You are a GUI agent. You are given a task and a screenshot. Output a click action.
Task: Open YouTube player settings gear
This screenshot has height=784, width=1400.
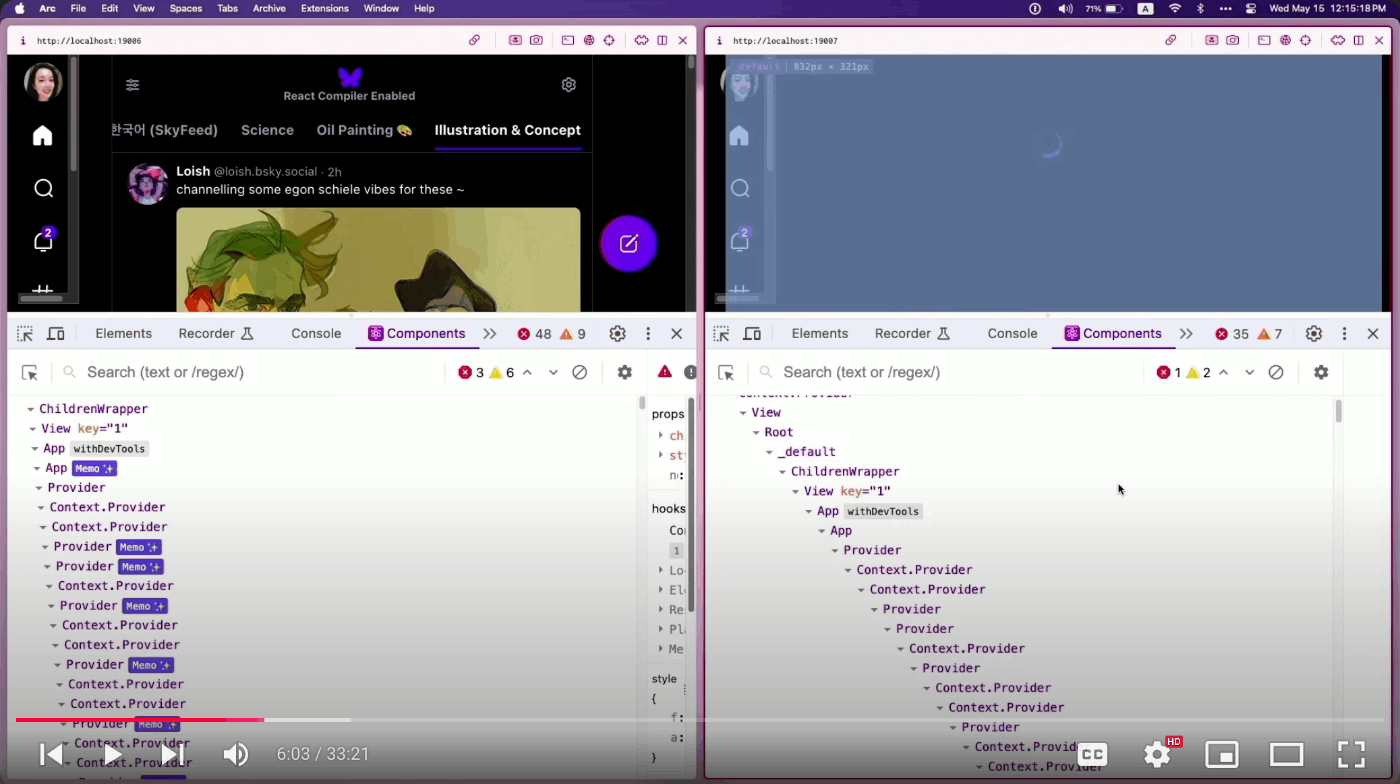click(1157, 754)
